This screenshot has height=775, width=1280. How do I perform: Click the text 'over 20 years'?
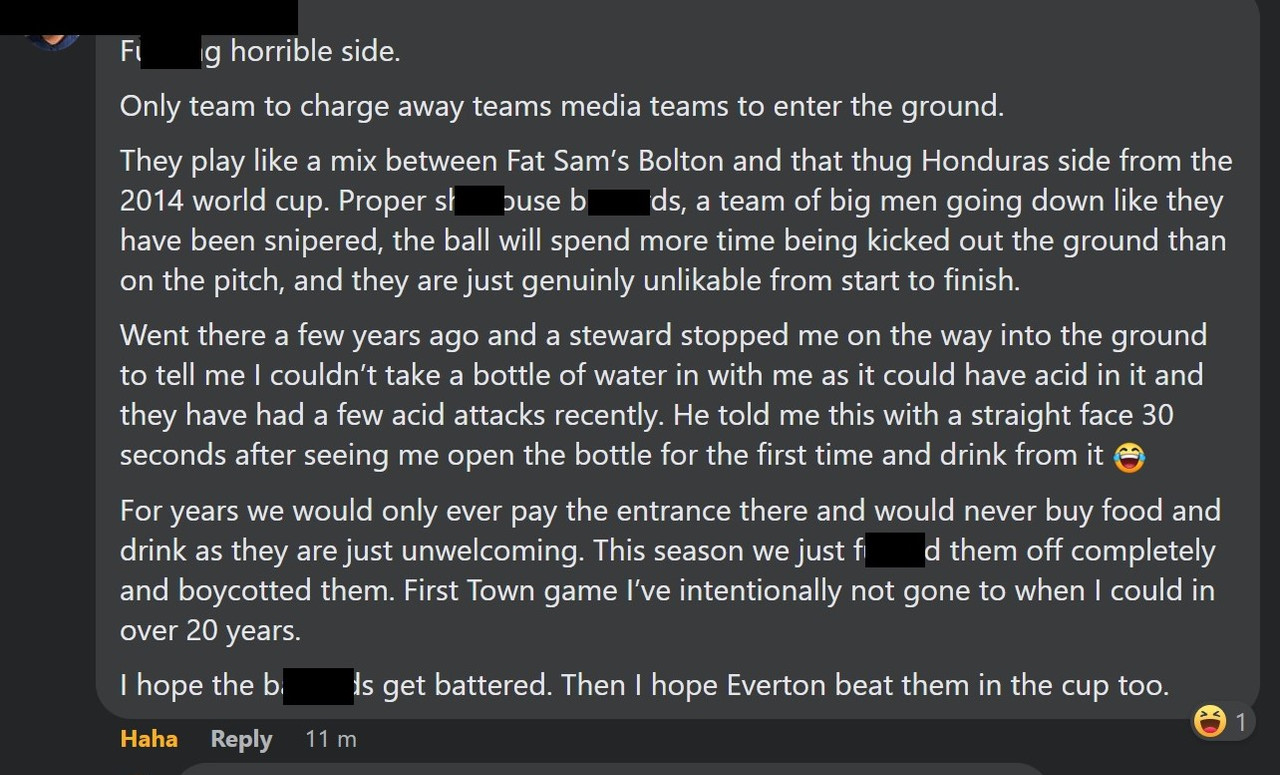pyautogui.click(x=210, y=631)
